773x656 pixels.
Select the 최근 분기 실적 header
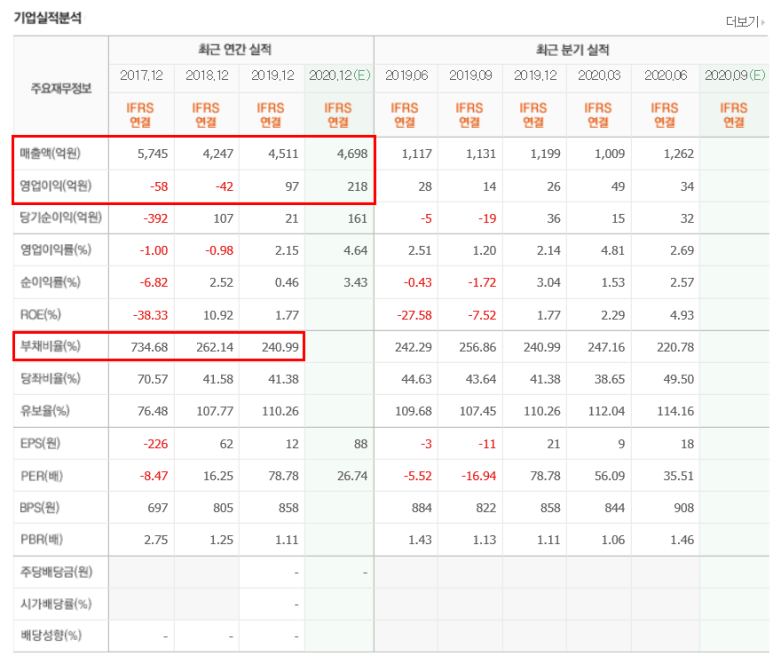572,50
